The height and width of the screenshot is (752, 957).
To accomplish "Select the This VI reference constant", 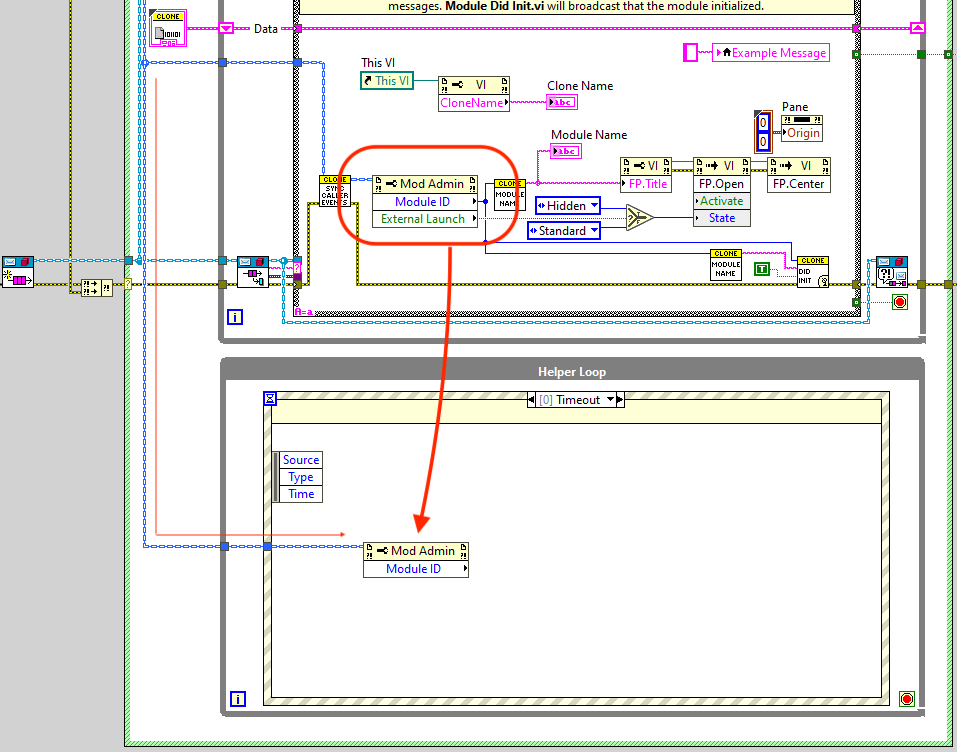I will [387, 81].
